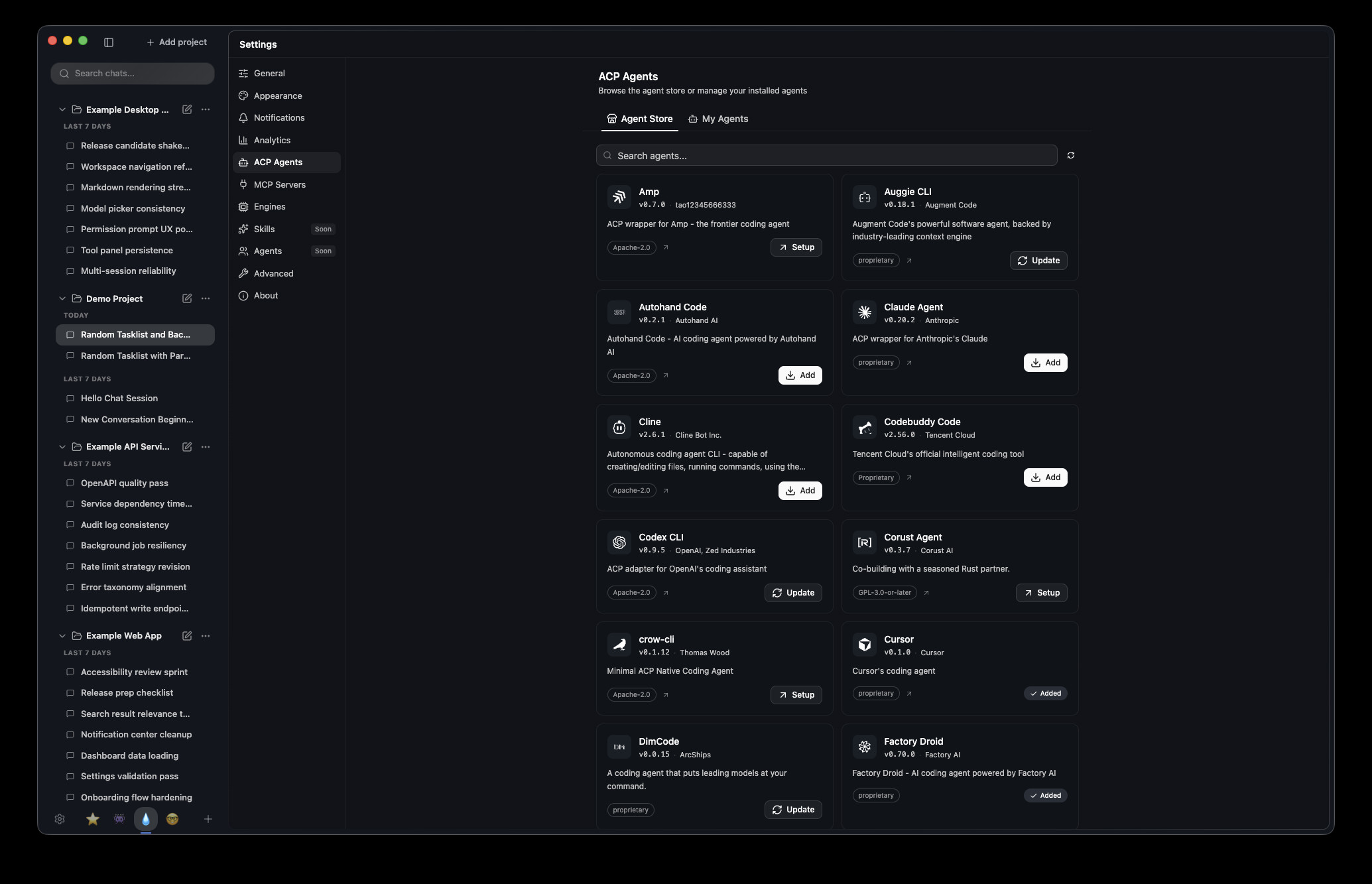Viewport: 1372px width, 884px height.
Task: Select the star workspace icon in bottom bar
Action: click(93, 819)
